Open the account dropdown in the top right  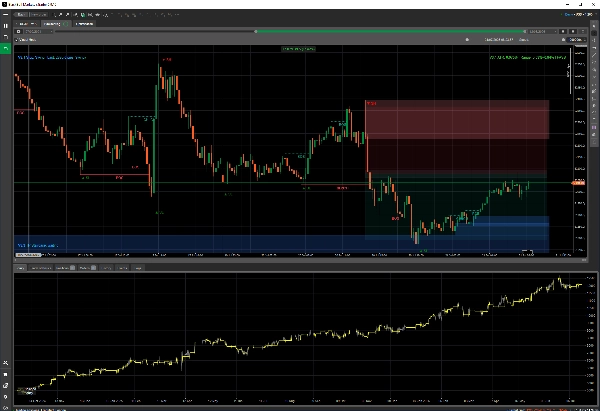pos(579,15)
